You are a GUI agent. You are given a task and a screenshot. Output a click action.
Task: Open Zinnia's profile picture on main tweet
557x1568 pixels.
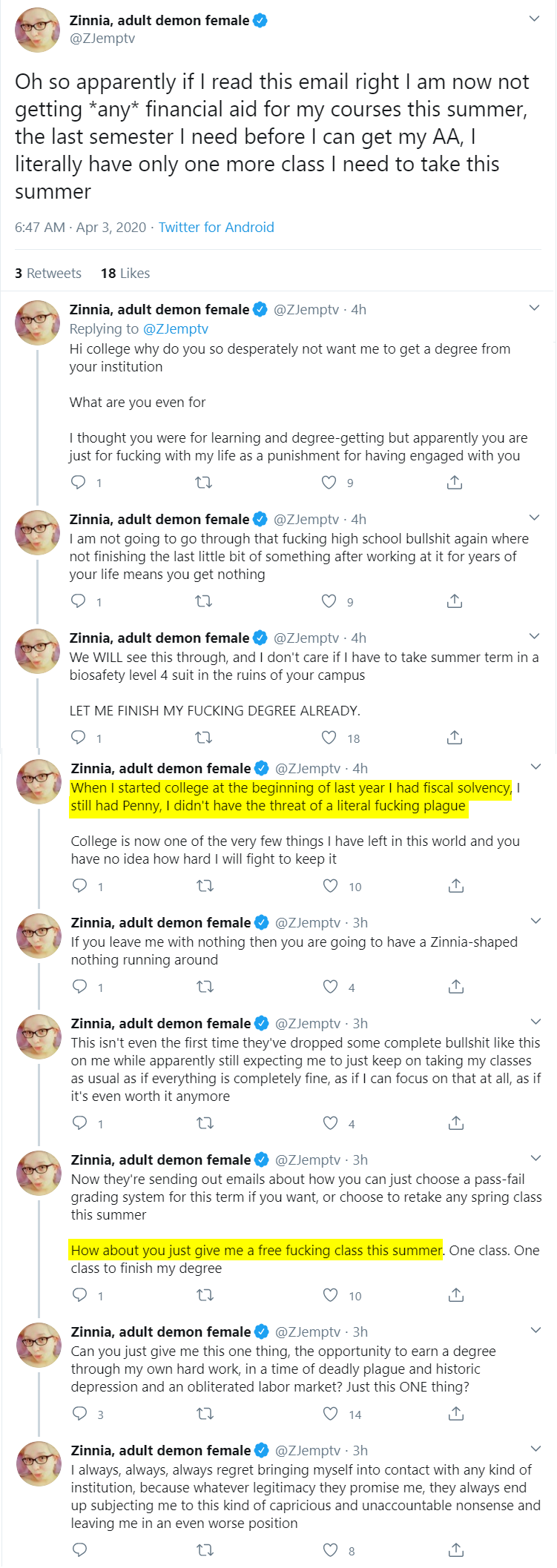pos(37,30)
